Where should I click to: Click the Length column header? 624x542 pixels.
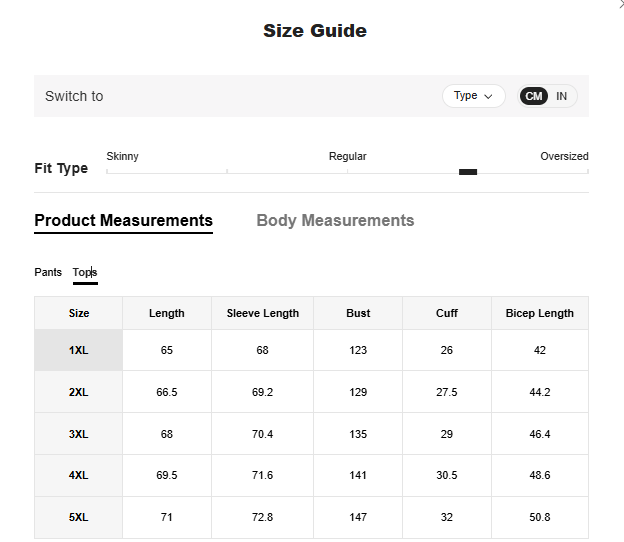(167, 313)
